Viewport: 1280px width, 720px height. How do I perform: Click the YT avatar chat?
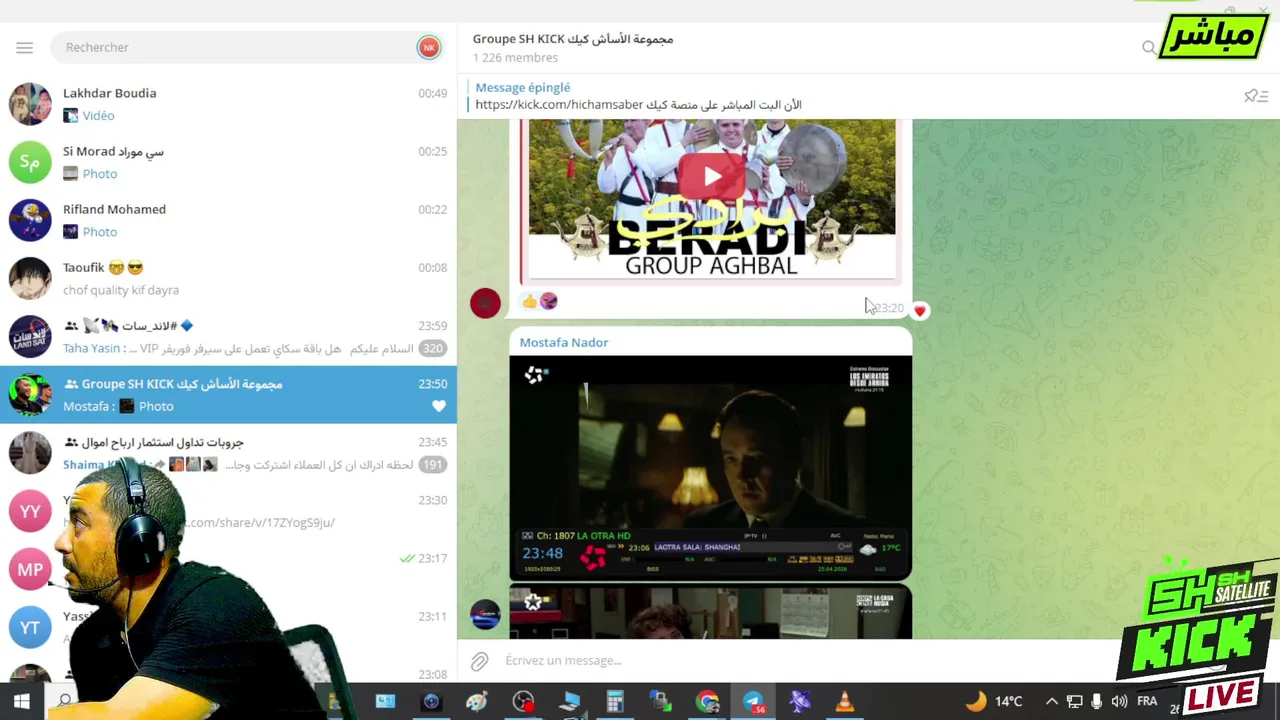(30, 627)
